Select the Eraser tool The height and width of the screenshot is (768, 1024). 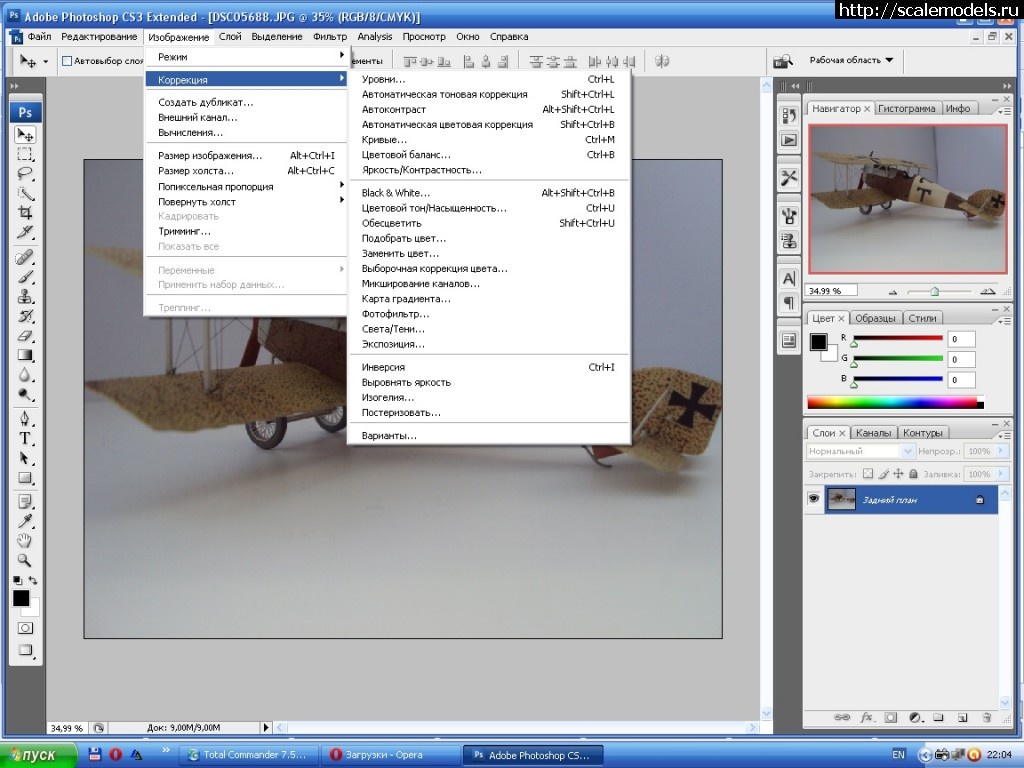[26, 336]
